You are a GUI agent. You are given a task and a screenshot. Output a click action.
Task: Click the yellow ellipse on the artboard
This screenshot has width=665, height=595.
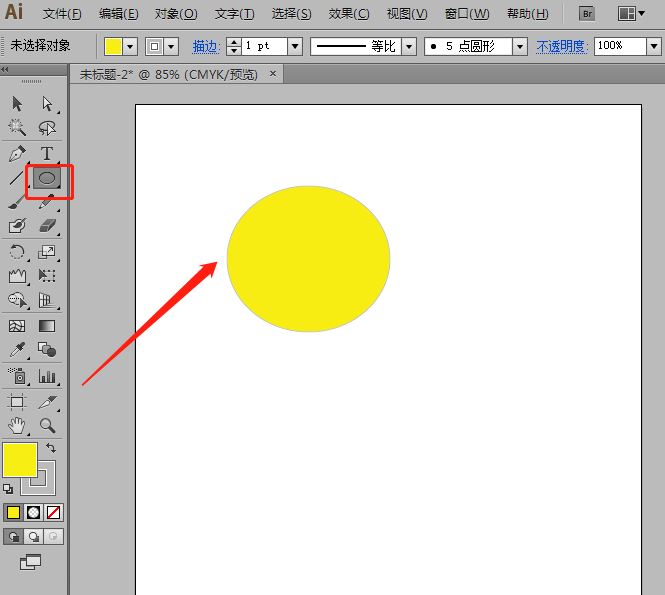click(308, 259)
